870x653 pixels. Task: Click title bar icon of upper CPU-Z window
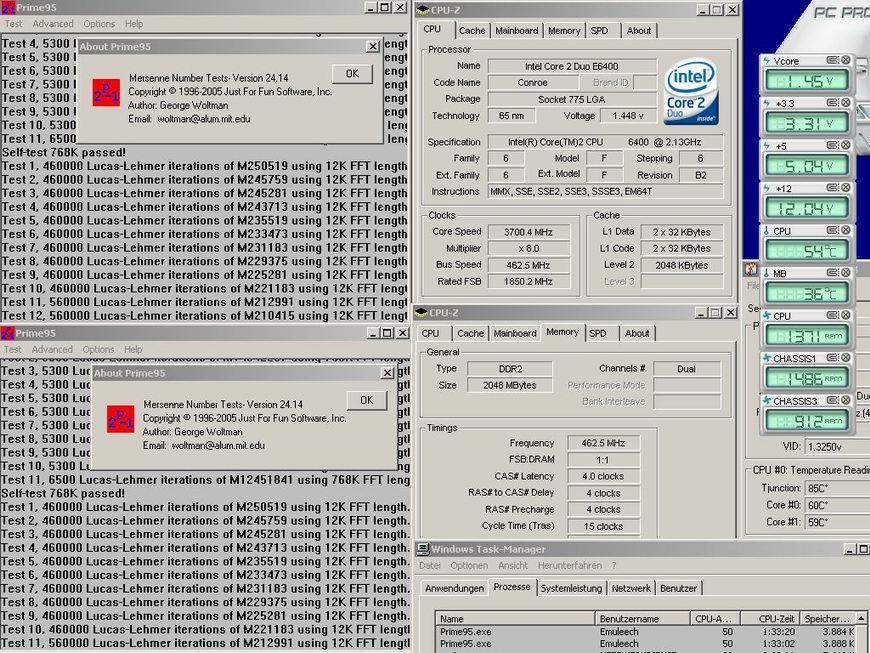coord(423,9)
